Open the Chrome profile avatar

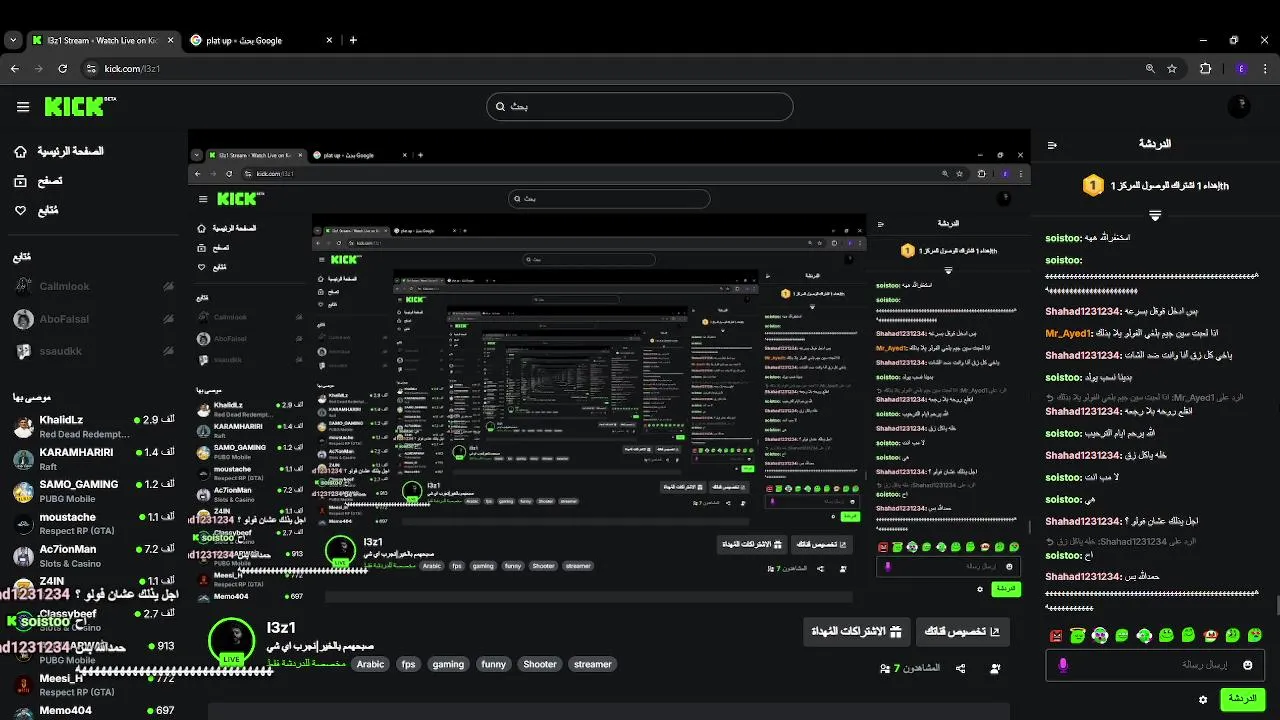click(x=1241, y=68)
